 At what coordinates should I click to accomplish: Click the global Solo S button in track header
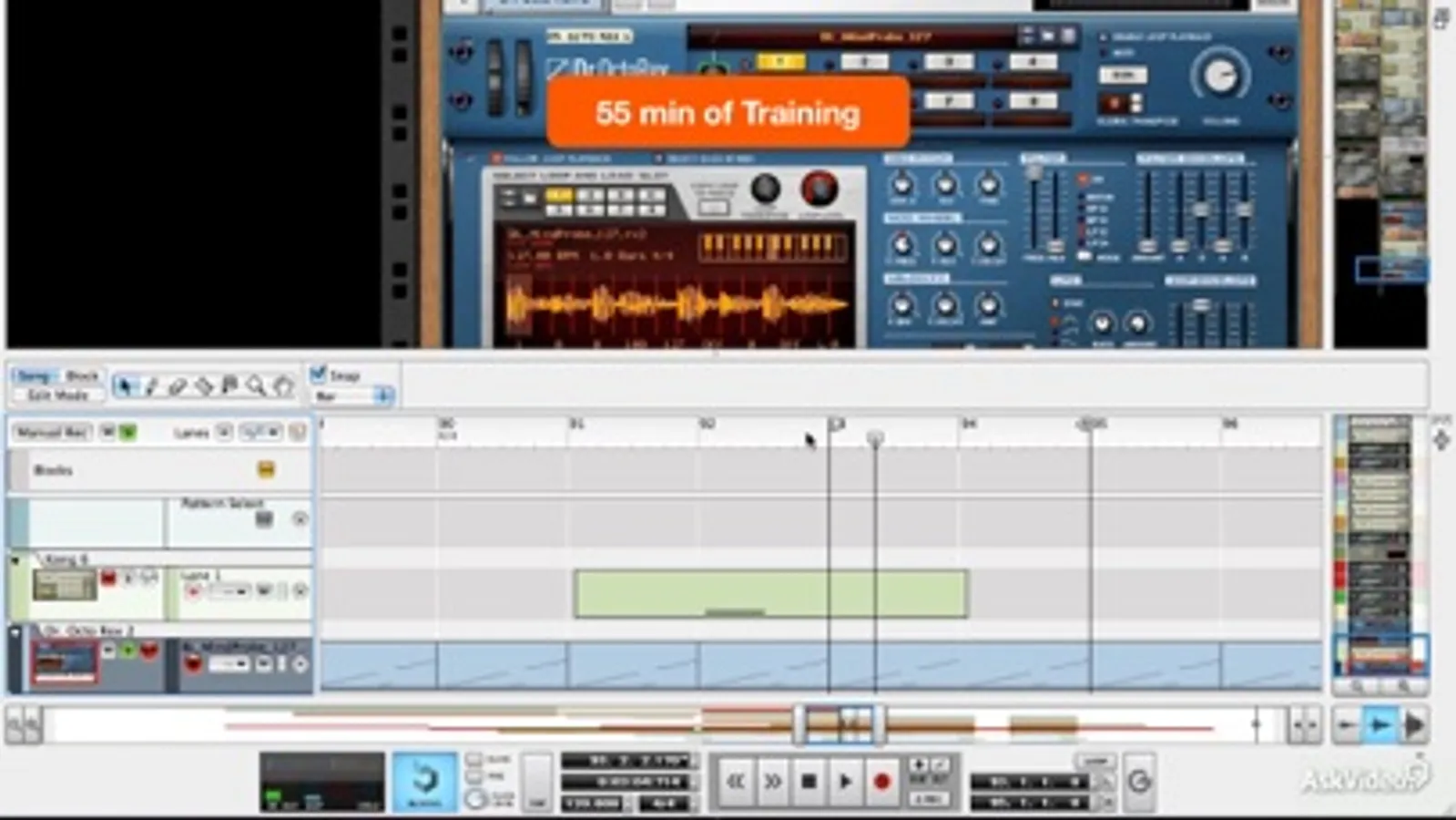tap(127, 433)
